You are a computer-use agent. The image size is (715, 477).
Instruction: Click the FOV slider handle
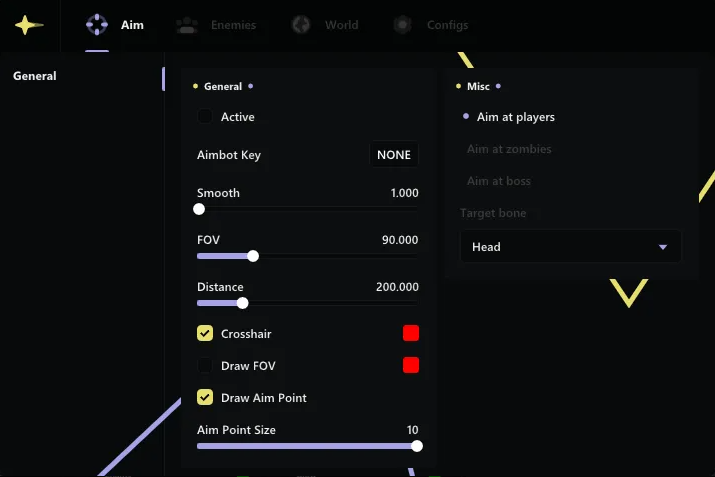coord(253,256)
